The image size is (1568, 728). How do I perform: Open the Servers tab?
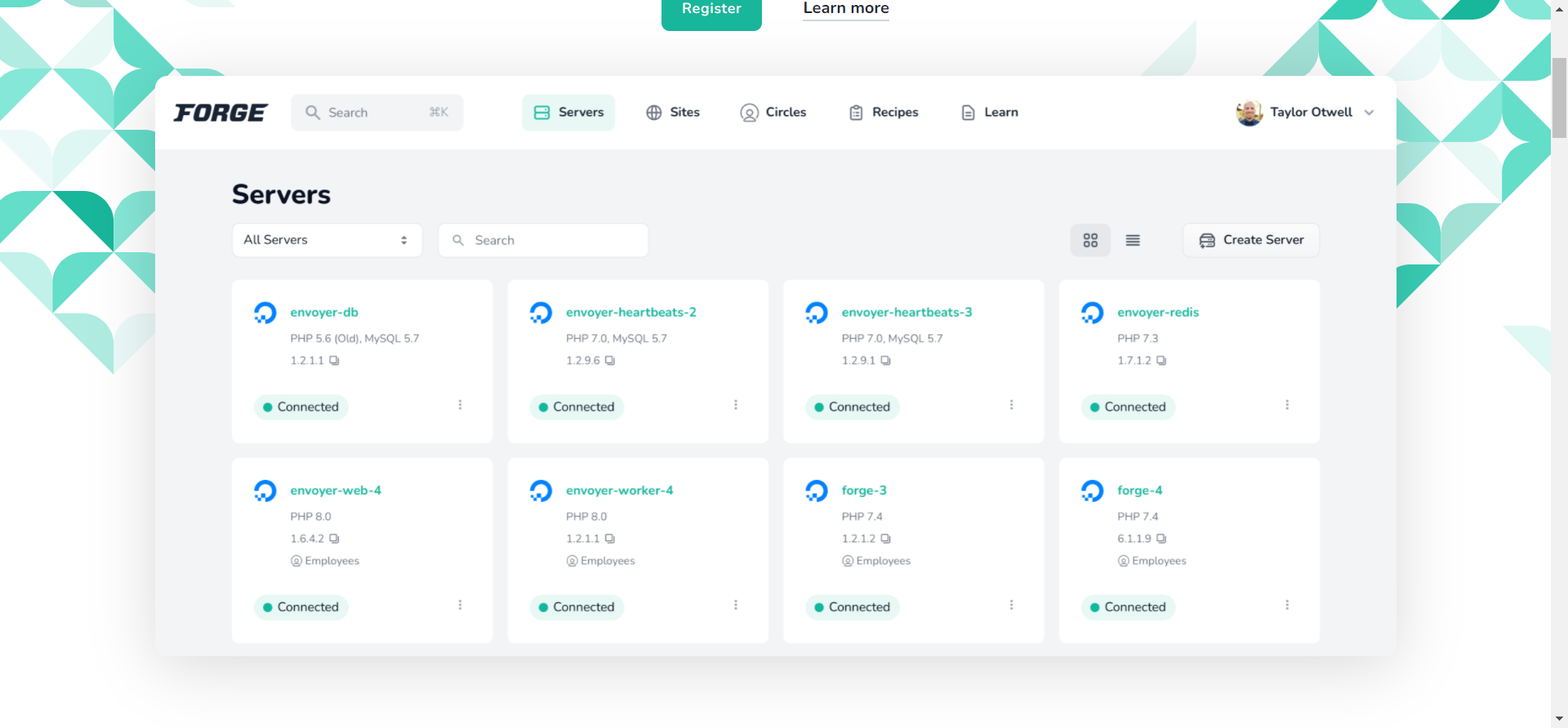coord(568,113)
